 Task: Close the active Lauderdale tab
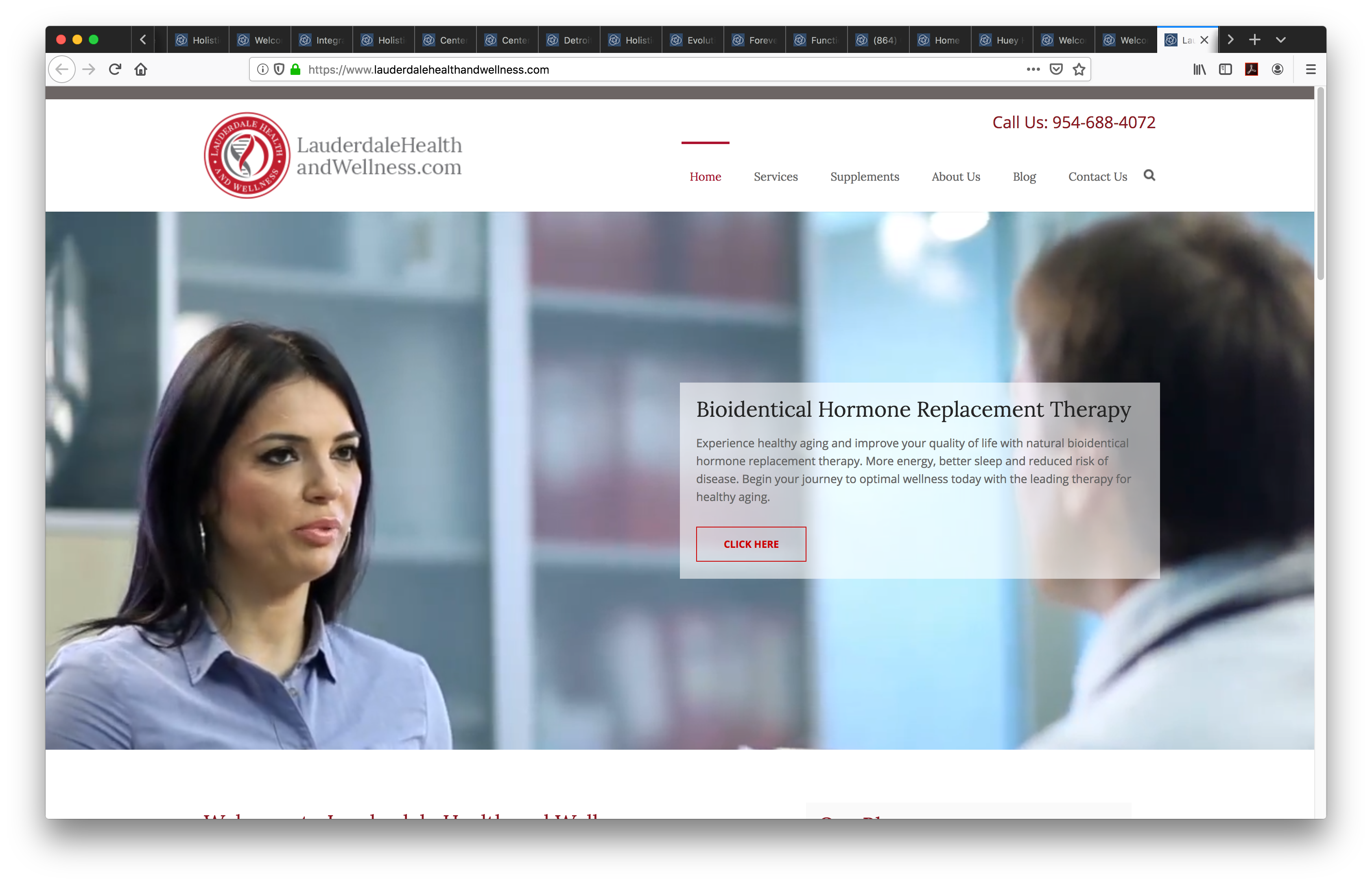(1204, 39)
